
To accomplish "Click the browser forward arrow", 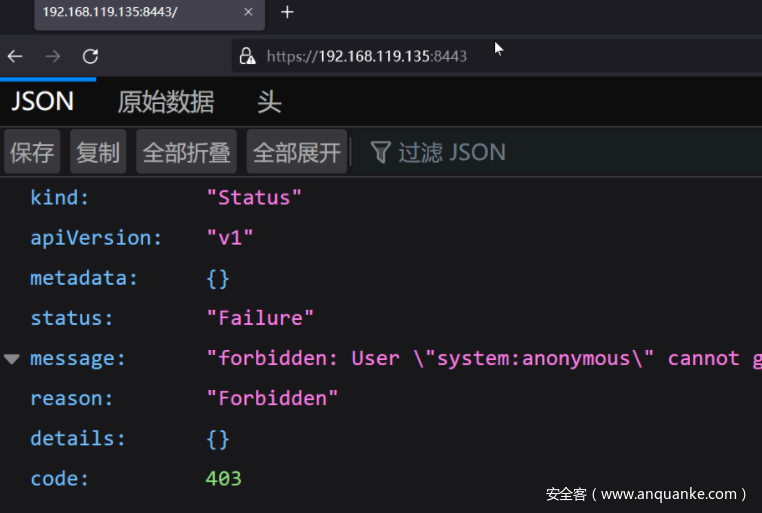I will 52,56.
